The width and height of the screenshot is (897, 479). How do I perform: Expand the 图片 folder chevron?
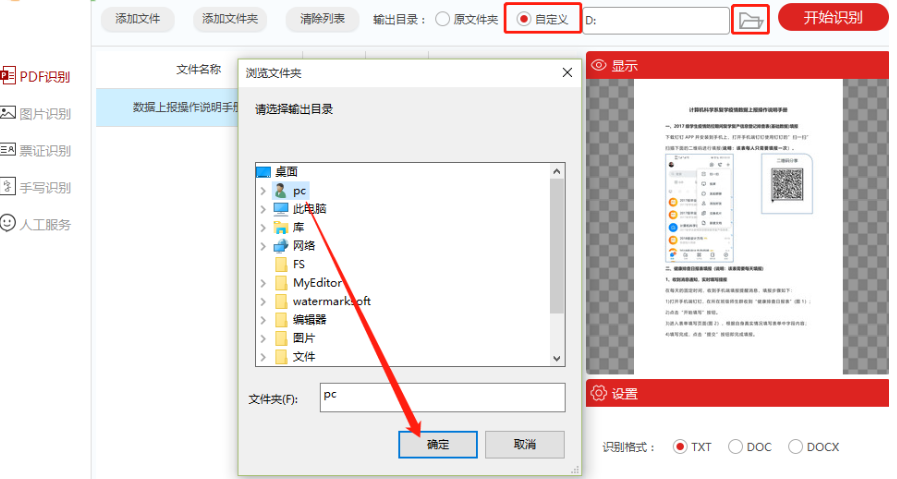click(263, 338)
